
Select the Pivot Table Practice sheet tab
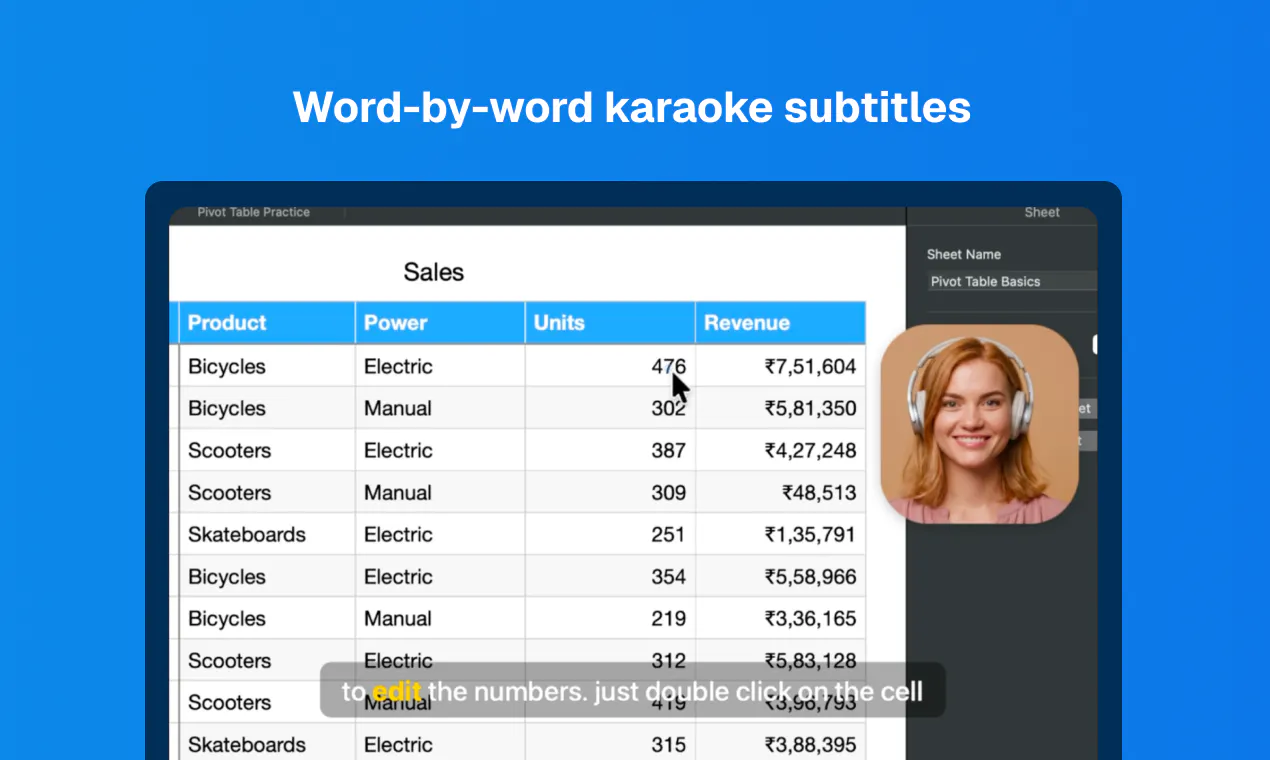[x=253, y=212]
